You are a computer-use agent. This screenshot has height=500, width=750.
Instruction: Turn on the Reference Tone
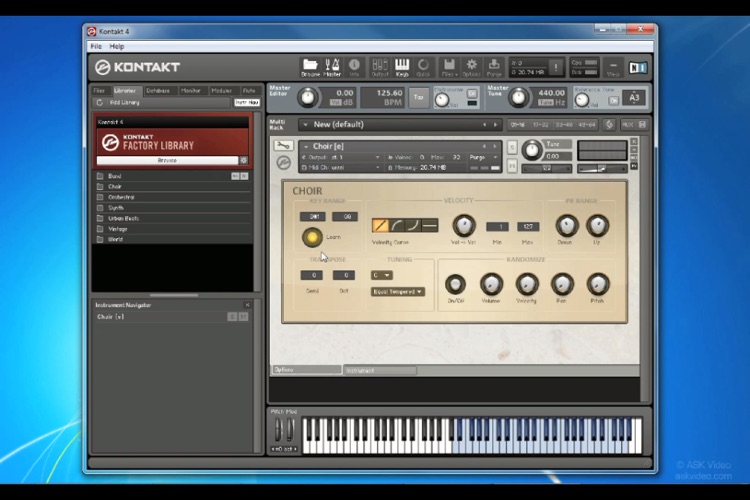pos(614,100)
